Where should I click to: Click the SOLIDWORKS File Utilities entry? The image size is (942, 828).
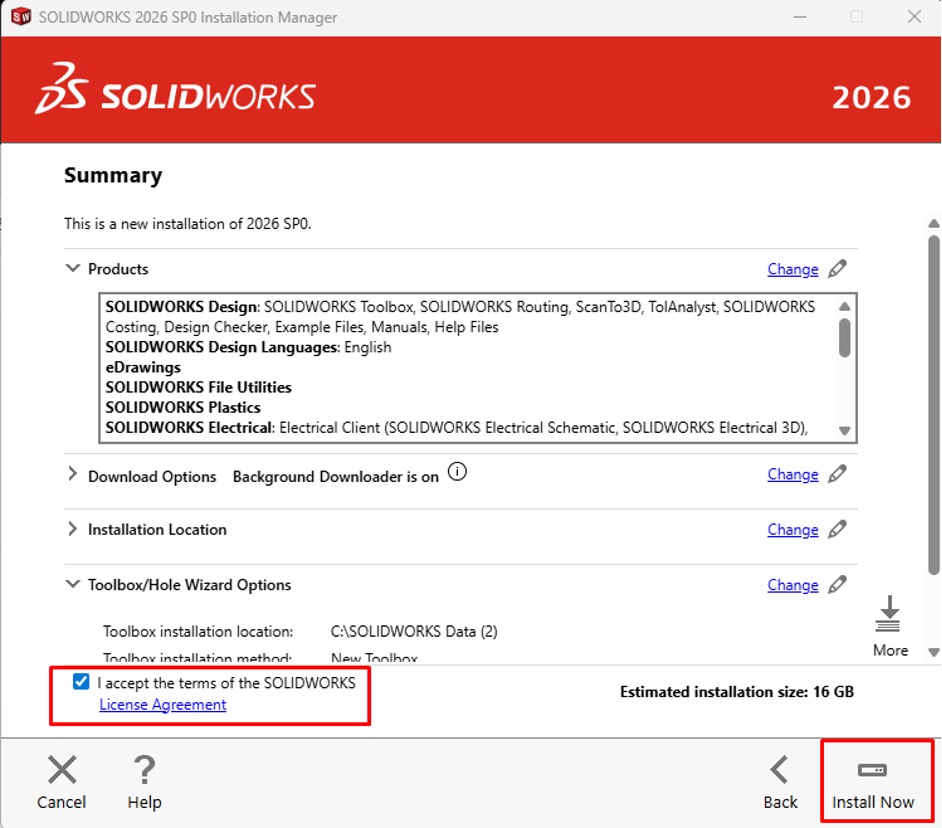[x=198, y=387]
